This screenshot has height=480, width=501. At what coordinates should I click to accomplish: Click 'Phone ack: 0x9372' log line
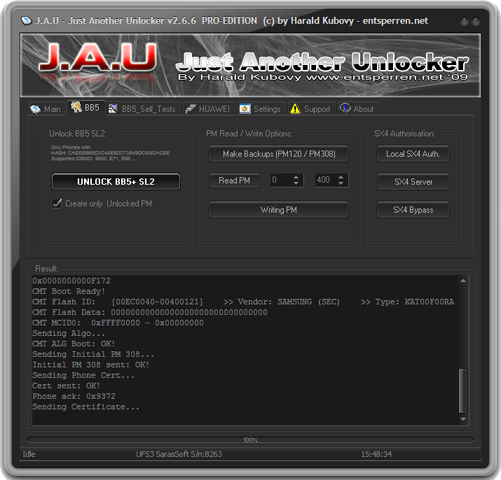pyautogui.click(x=74, y=396)
